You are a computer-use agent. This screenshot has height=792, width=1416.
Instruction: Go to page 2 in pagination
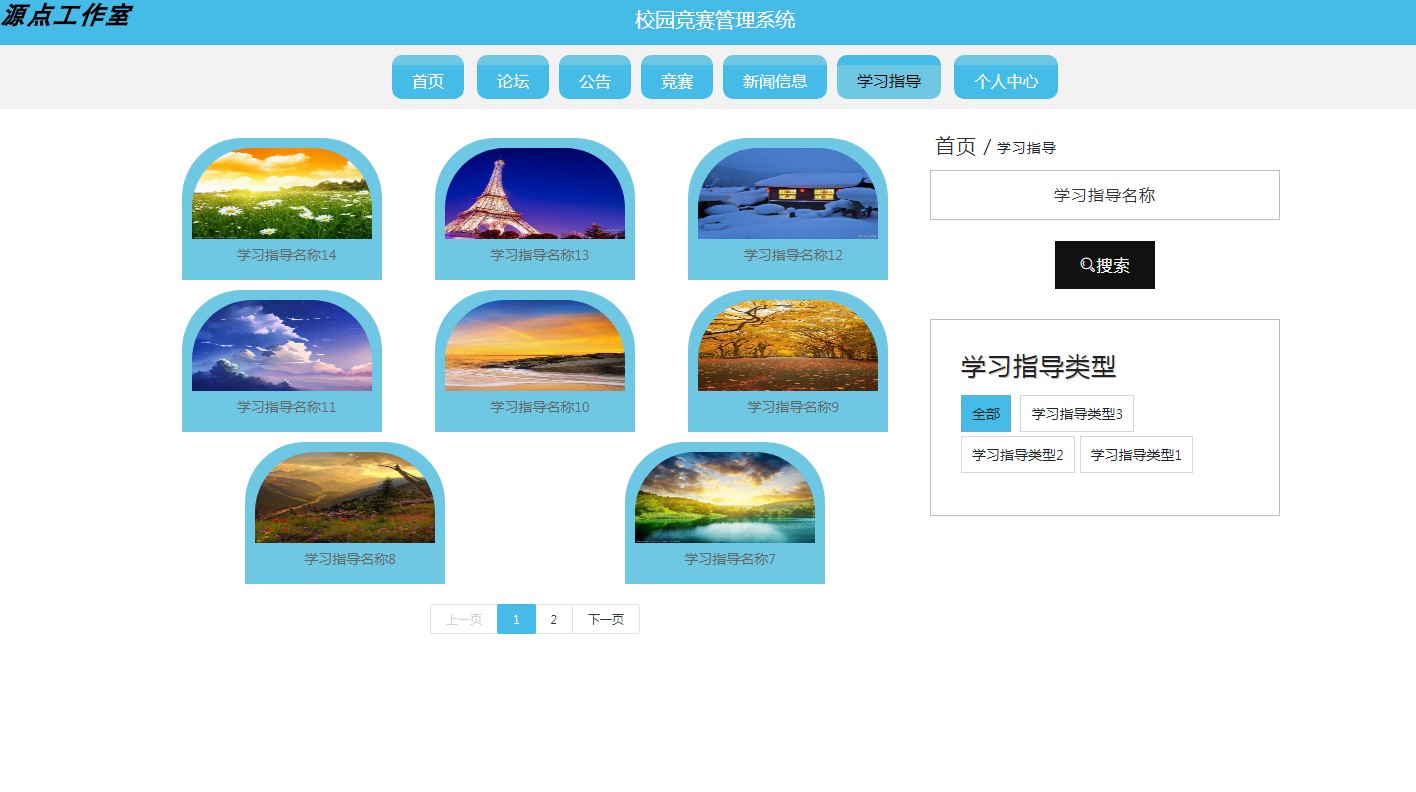554,619
